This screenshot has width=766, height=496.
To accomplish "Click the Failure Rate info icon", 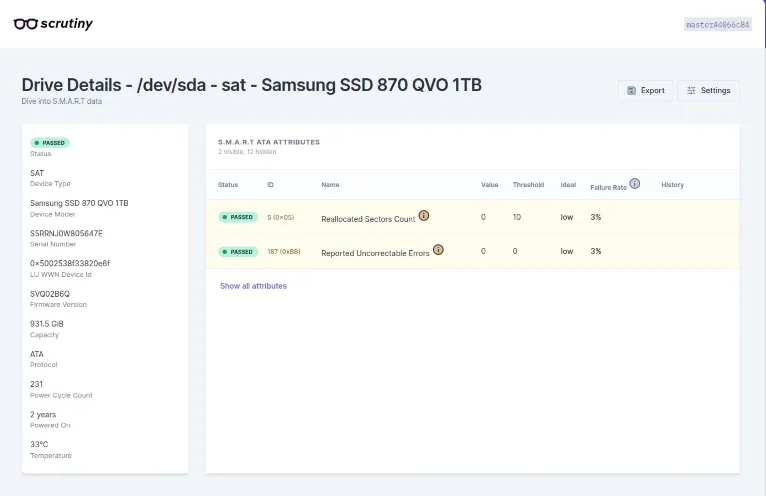I will (x=635, y=184).
